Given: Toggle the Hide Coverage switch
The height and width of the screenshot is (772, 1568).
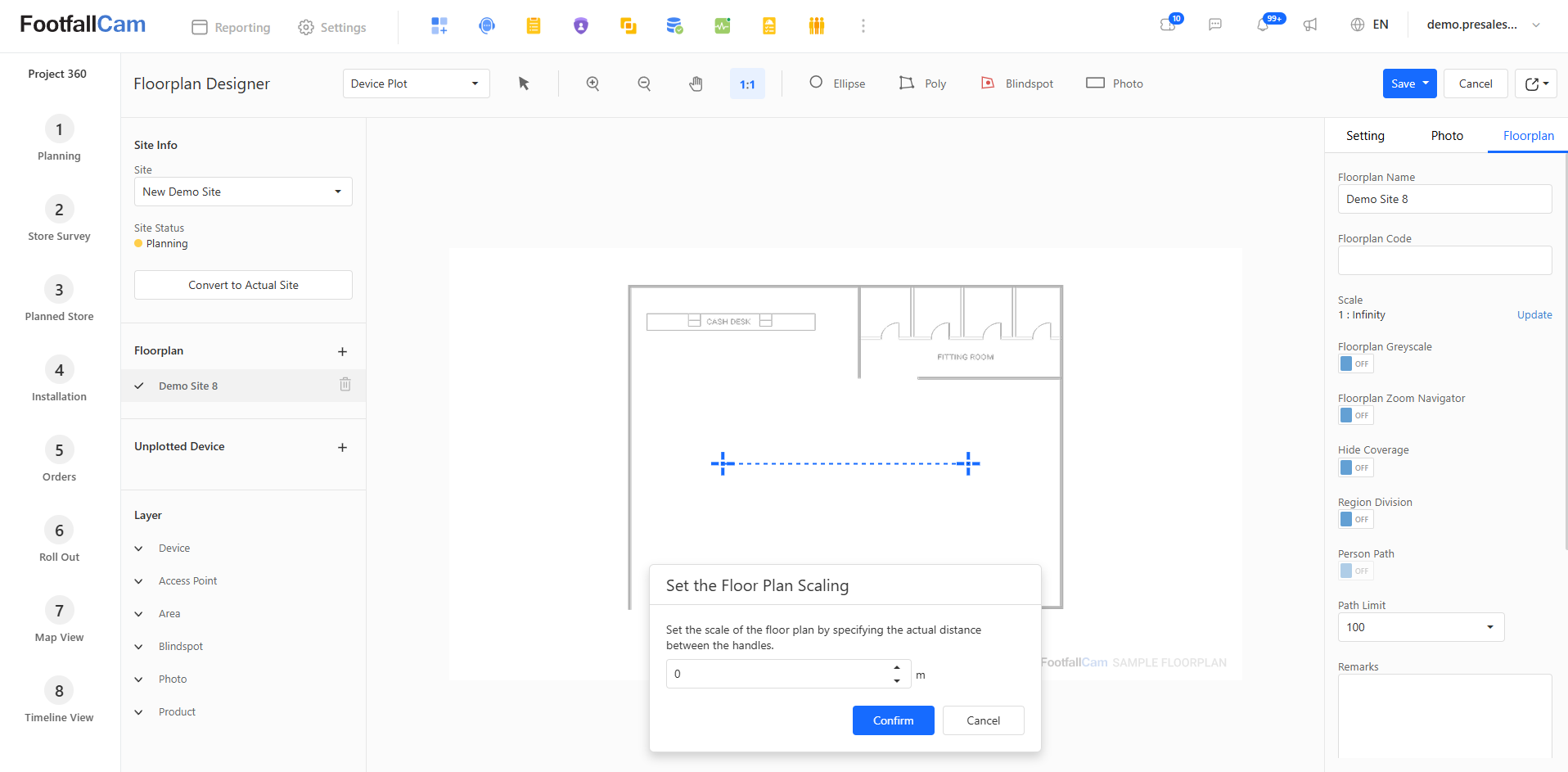Looking at the screenshot, I should tap(1356, 467).
